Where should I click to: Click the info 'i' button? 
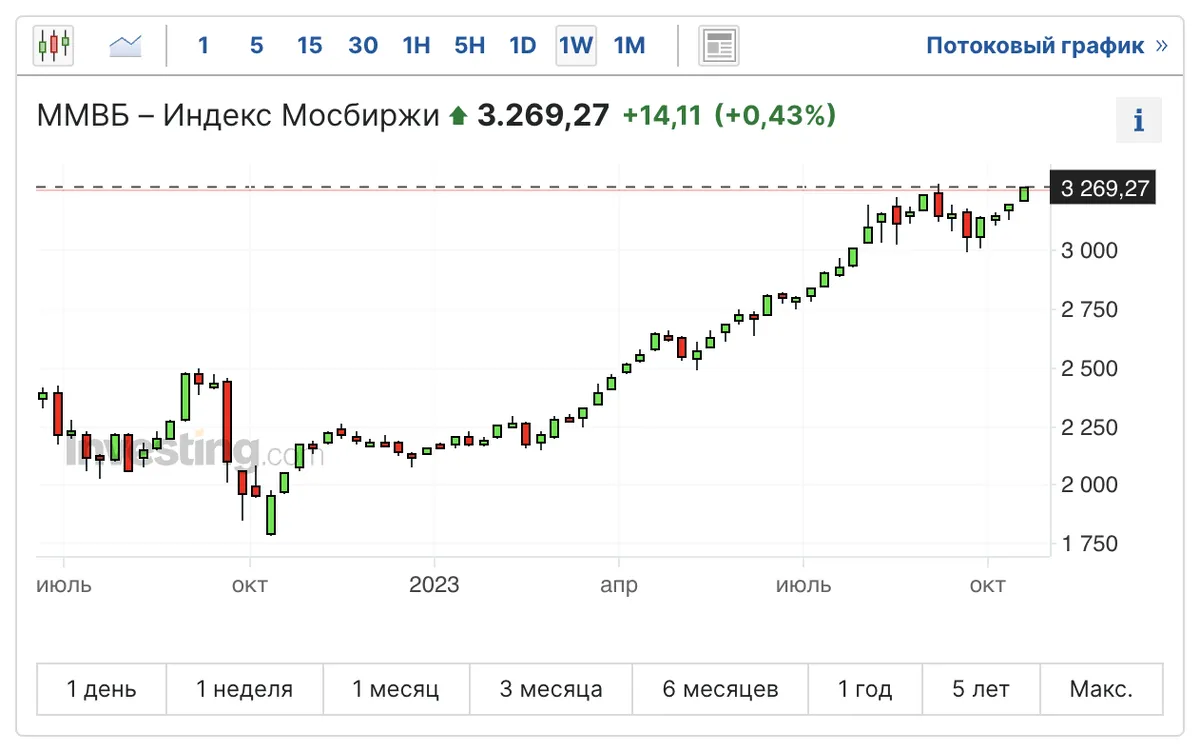tap(1138, 121)
